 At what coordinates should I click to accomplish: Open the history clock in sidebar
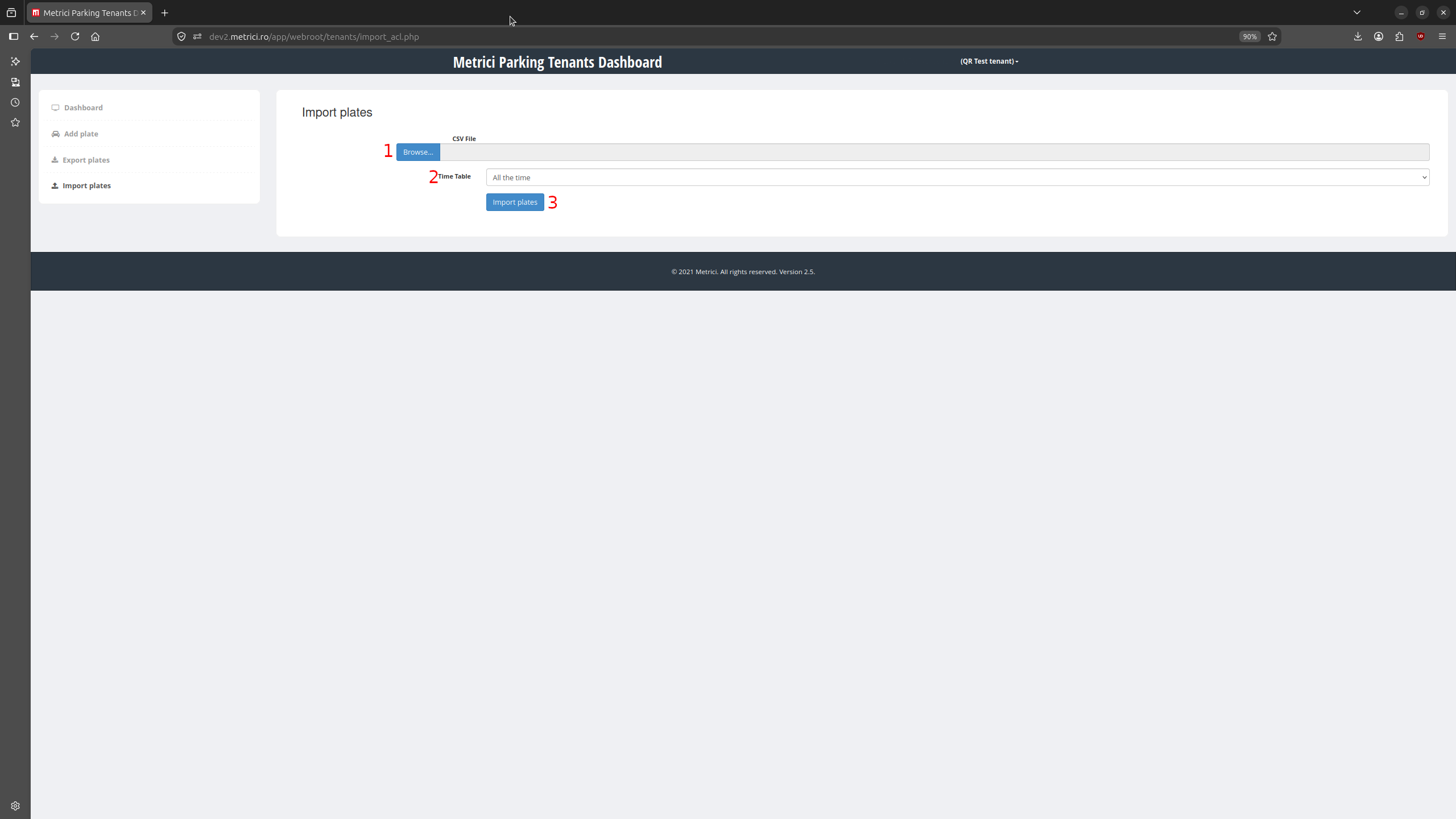[x=15, y=102]
